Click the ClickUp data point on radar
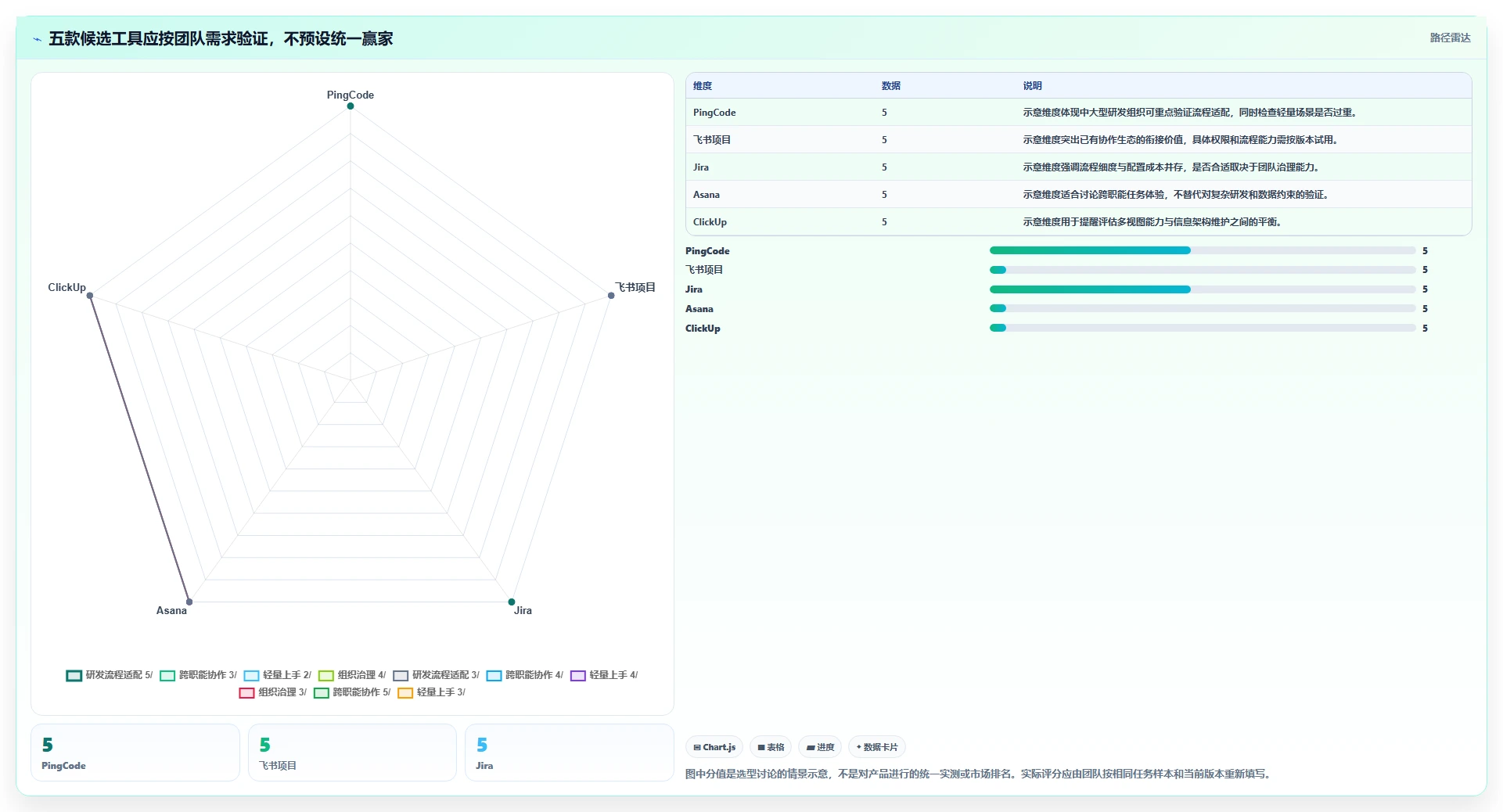This screenshot has width=1503, height=812. tap(90, 295)
